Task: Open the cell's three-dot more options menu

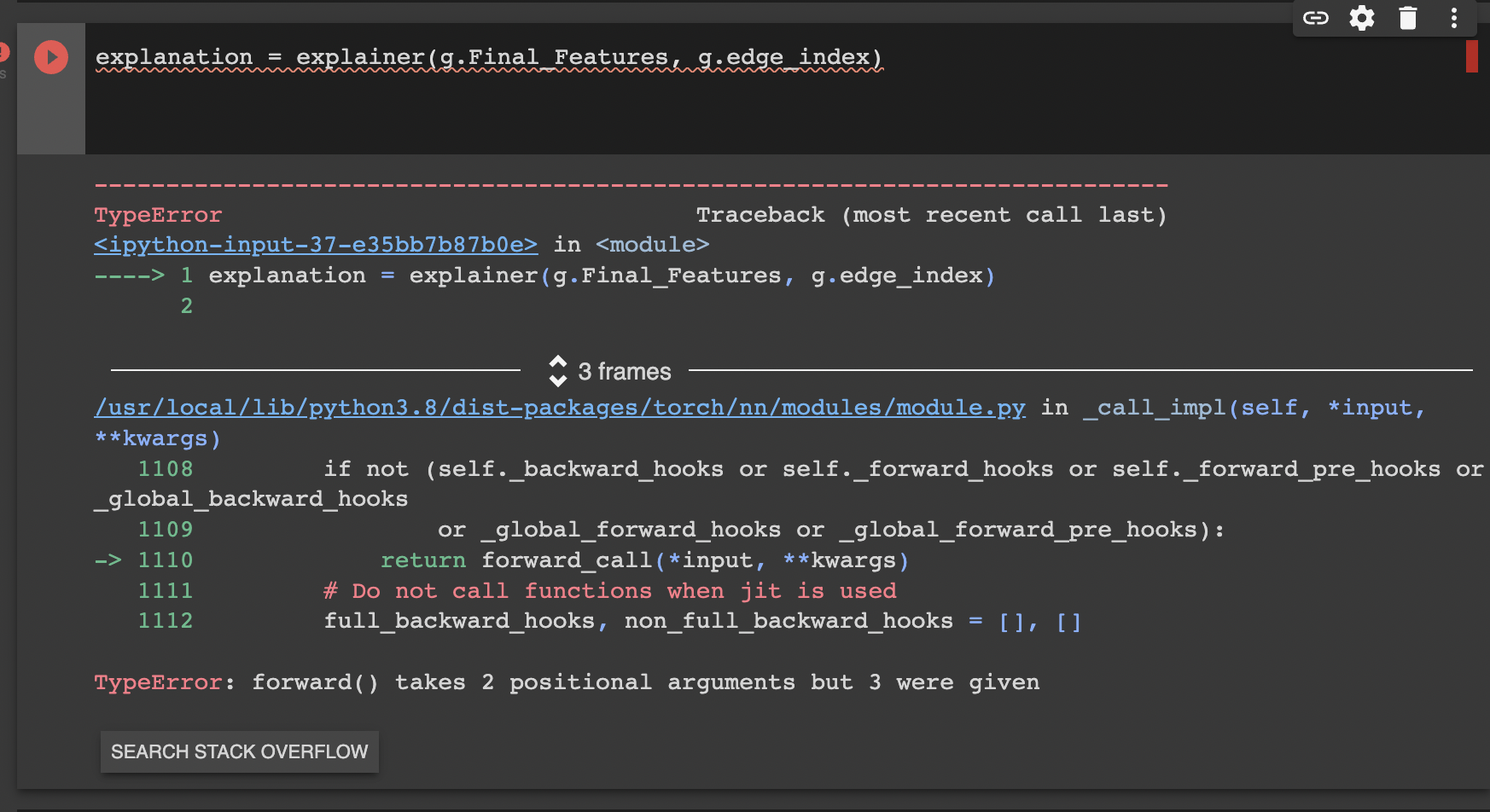Action: (x=1454, y=18)
